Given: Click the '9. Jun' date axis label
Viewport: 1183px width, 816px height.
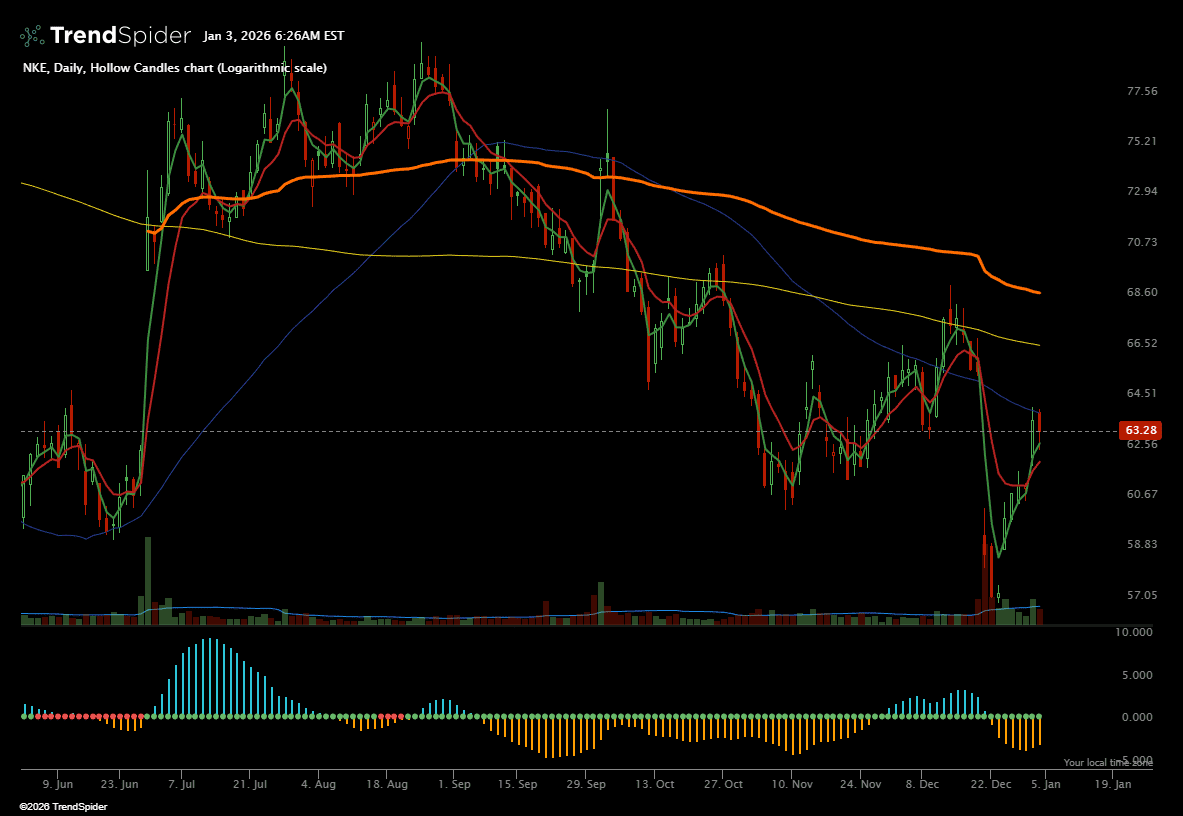Looking at the screenshot, I should [58, 785].
